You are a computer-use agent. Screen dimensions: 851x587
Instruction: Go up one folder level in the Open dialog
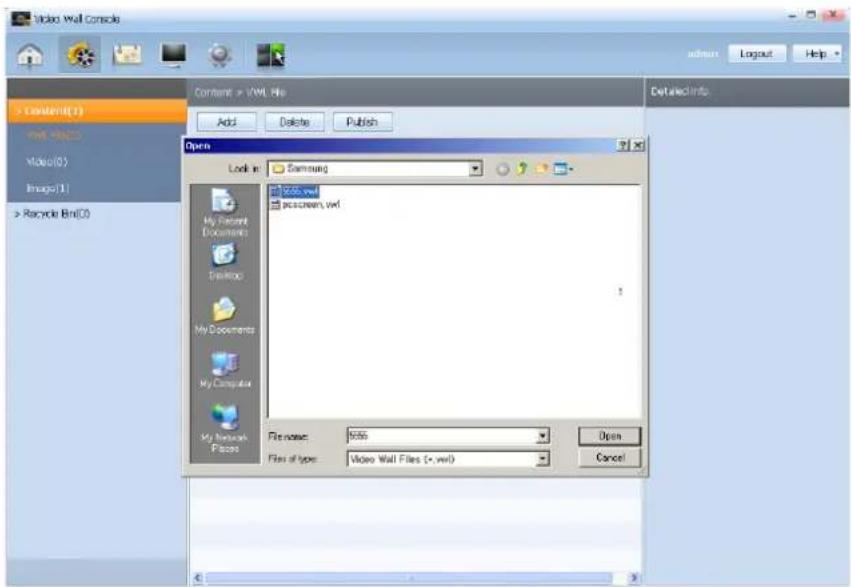[x=522, y=169]
